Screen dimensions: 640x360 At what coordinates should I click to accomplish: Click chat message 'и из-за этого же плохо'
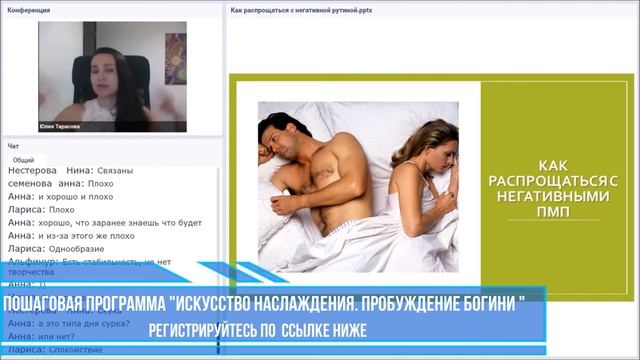point(86,236)
